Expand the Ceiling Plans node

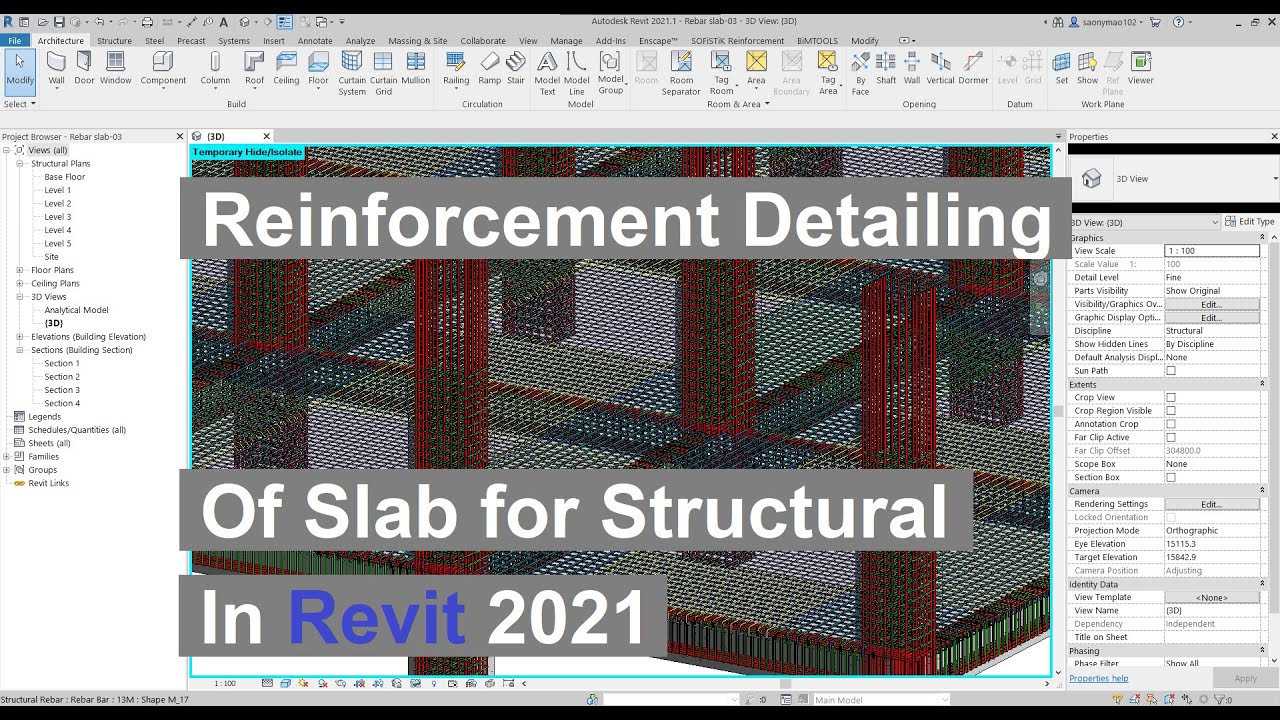click(x=20, y=283)
